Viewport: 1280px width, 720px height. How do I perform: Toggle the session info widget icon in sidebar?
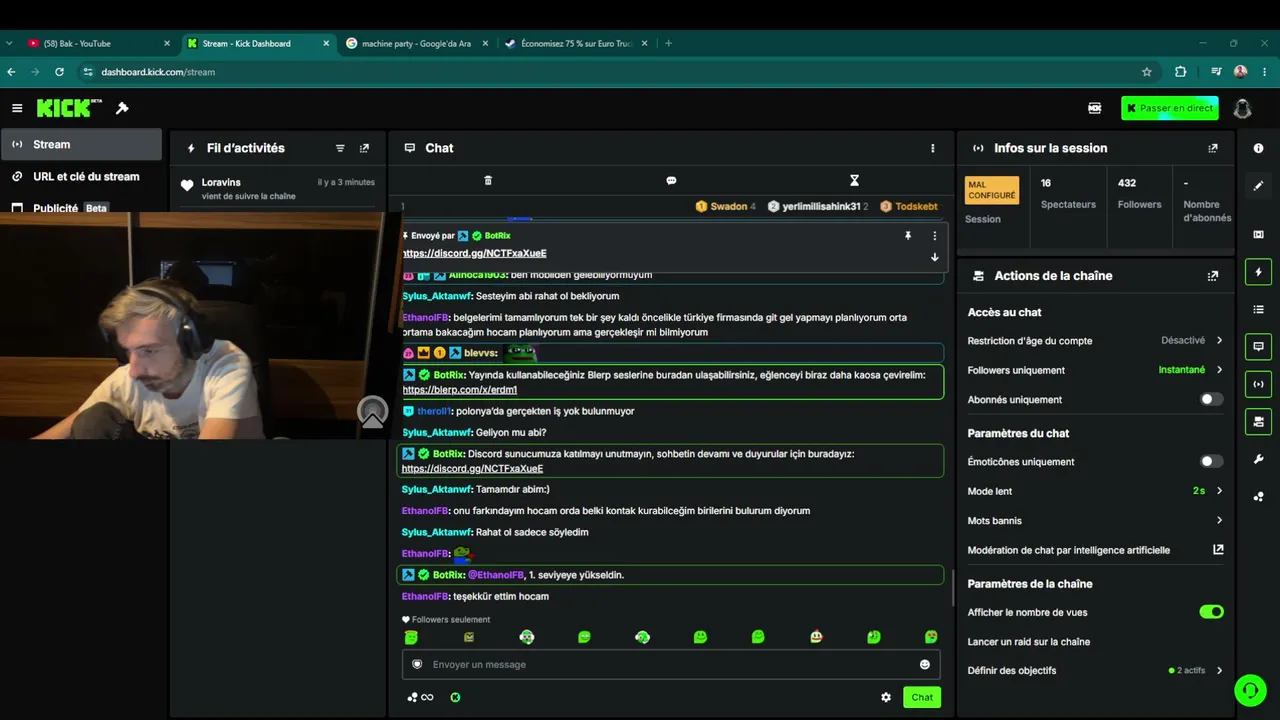(x=1258, y=384)
